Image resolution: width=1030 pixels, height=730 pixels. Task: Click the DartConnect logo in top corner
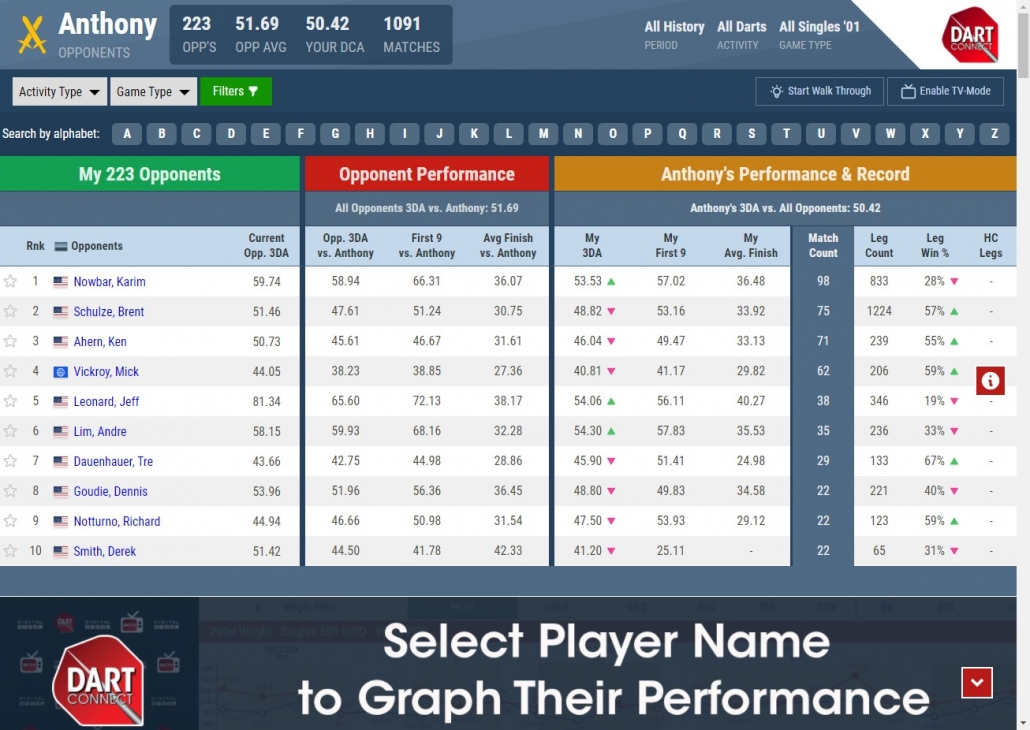click(969, 35)
